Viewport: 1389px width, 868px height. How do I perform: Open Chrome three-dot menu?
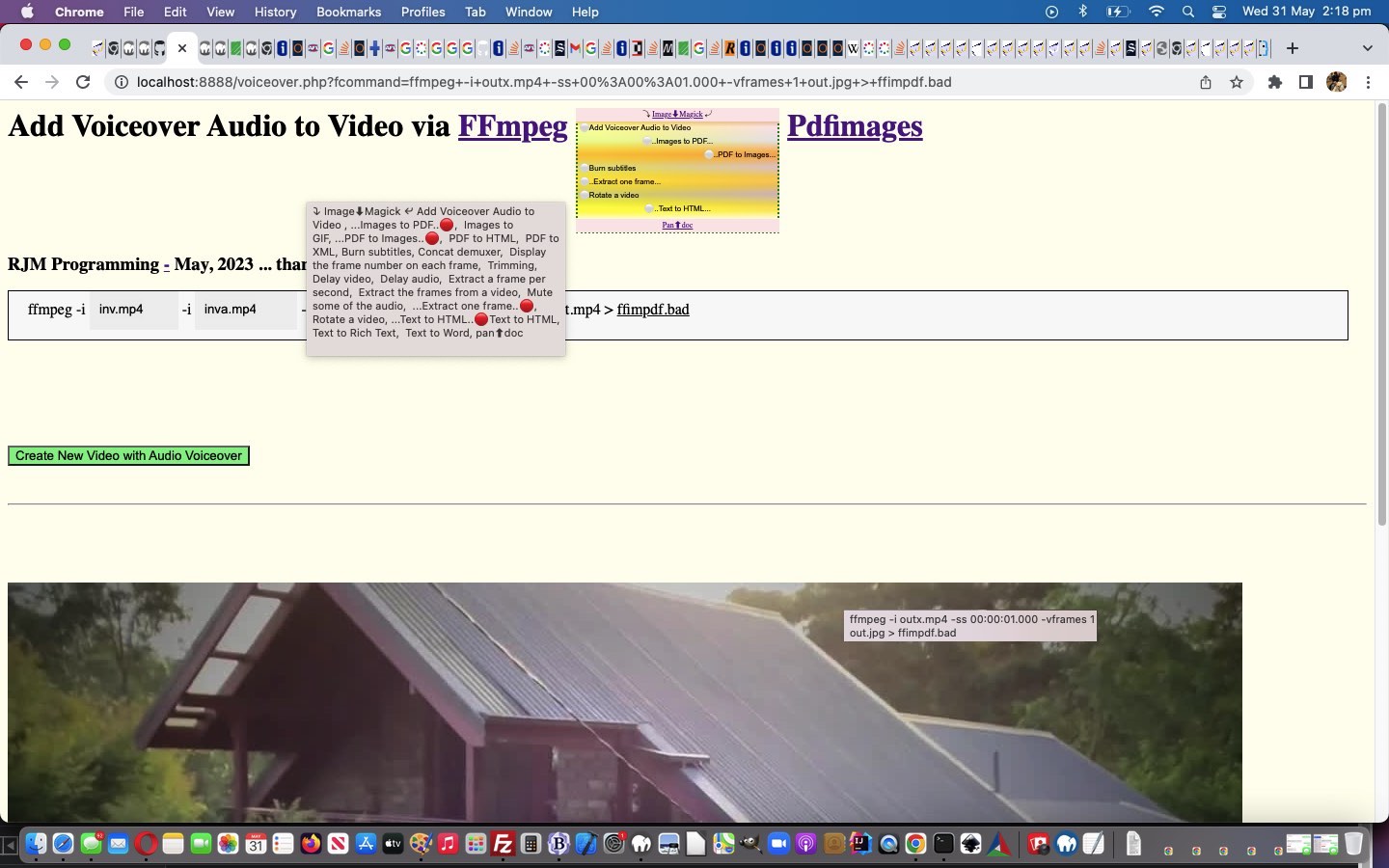1368,82
